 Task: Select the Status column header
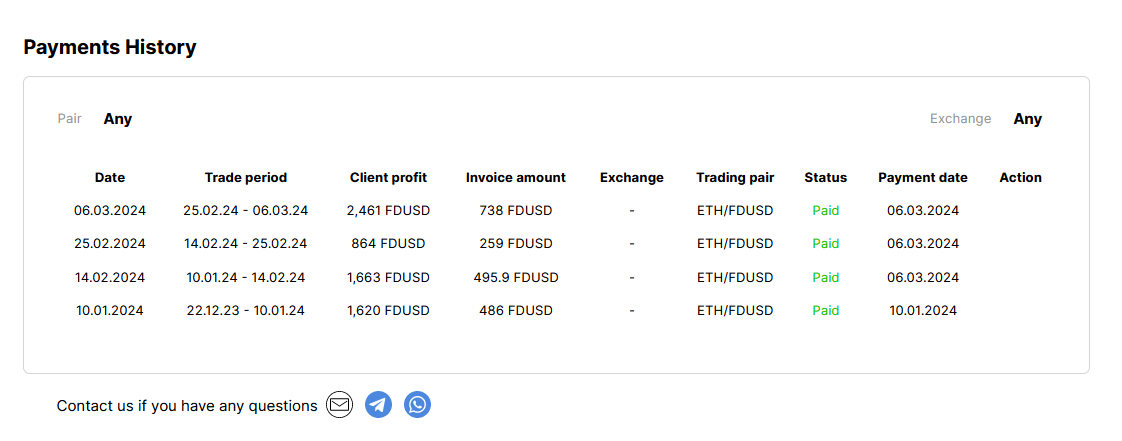tap(826, 178)
